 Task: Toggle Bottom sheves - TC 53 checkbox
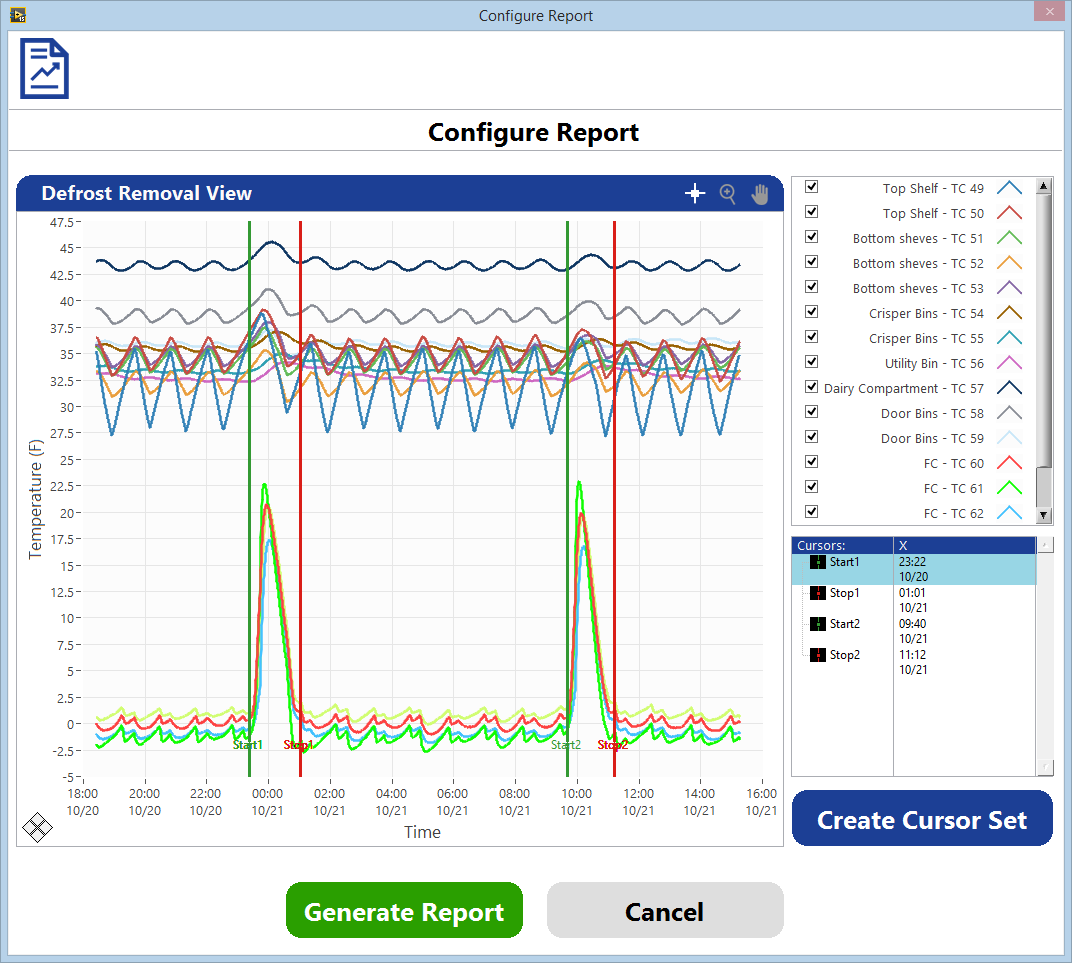[812, 286]
